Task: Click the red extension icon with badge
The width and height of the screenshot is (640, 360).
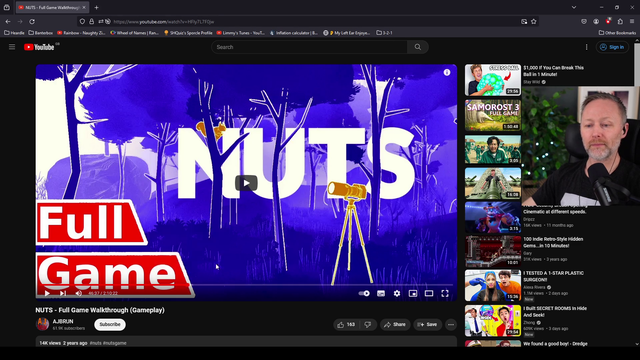Action: (x=608, y=21)
